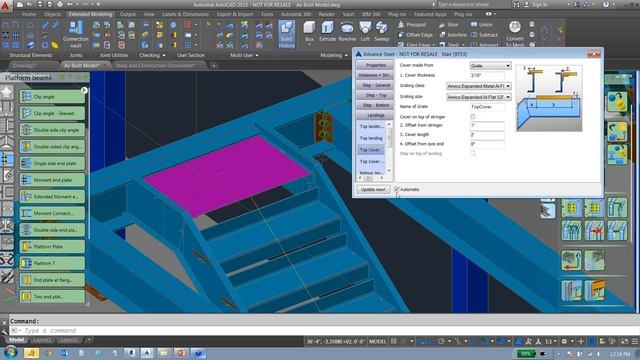Click the Cover thickness input field
The width and height of the screenshot is (640, 360).
(x=487, y=76)
